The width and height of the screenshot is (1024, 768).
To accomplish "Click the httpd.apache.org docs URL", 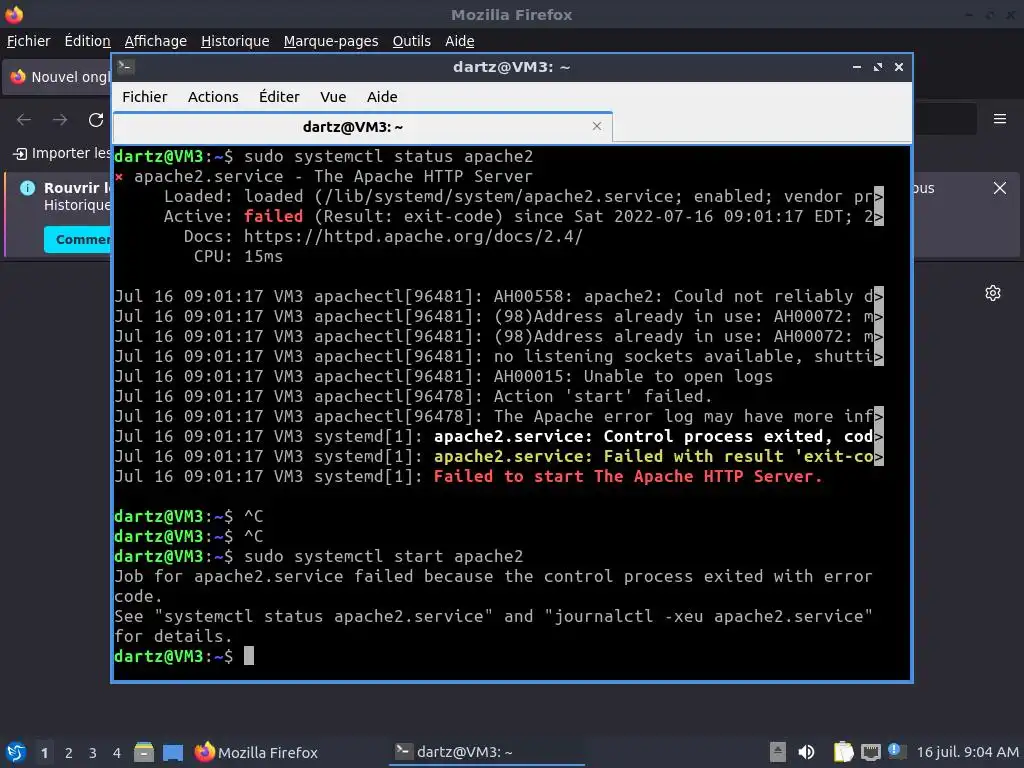I will click(x=413, y=236).
